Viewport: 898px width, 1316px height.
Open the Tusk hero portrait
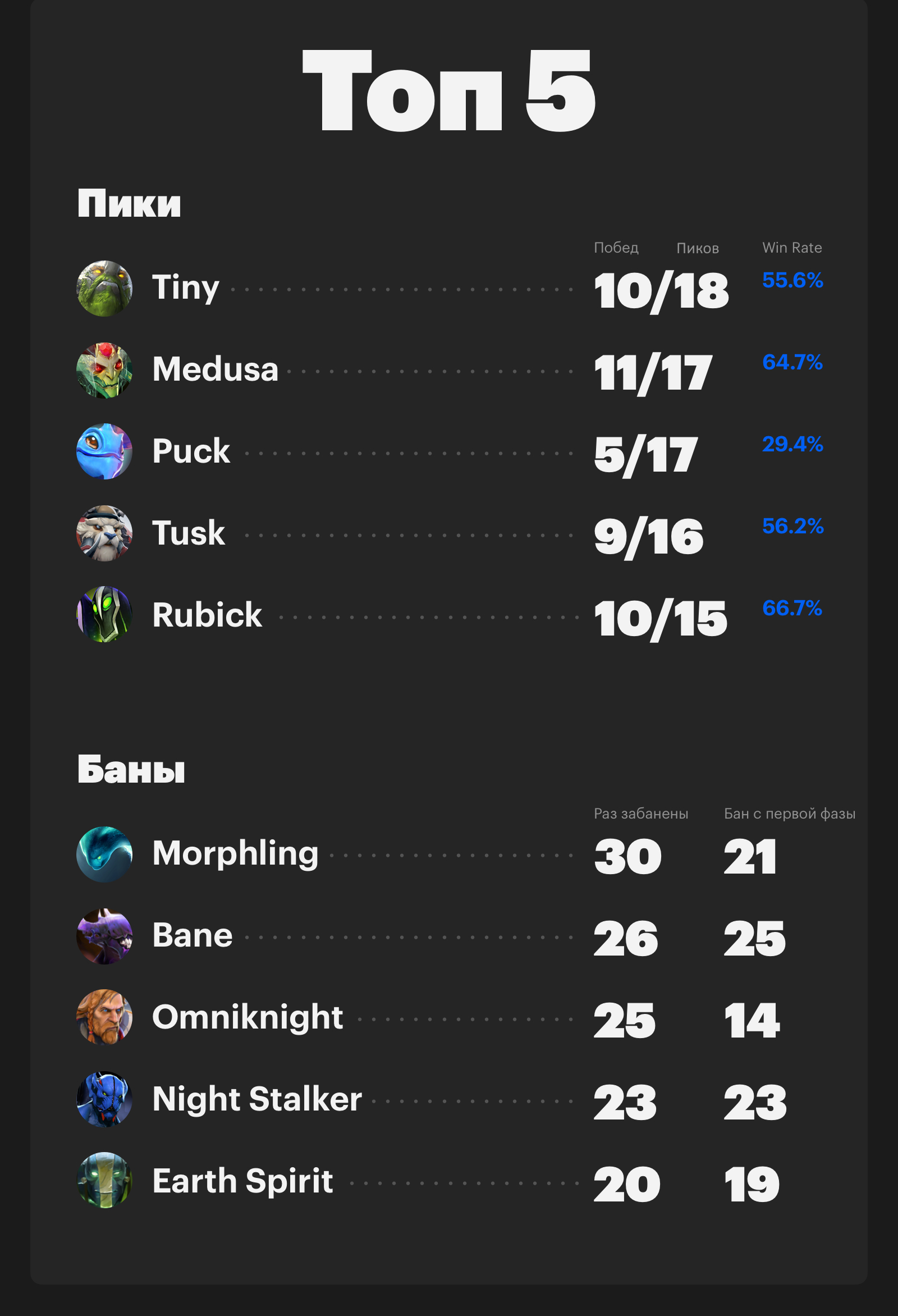(x=105, y=533)
